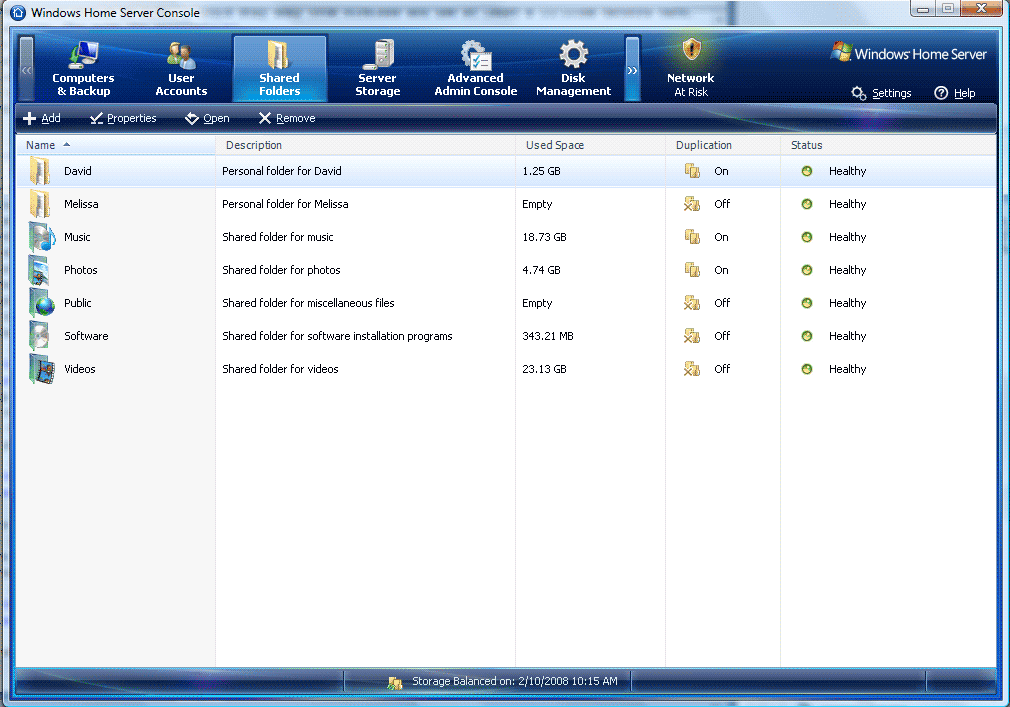Viewport: 1010px width, 707px height.
Task: Open Help with the question mark icon
Action: click(x=941, y=93)
